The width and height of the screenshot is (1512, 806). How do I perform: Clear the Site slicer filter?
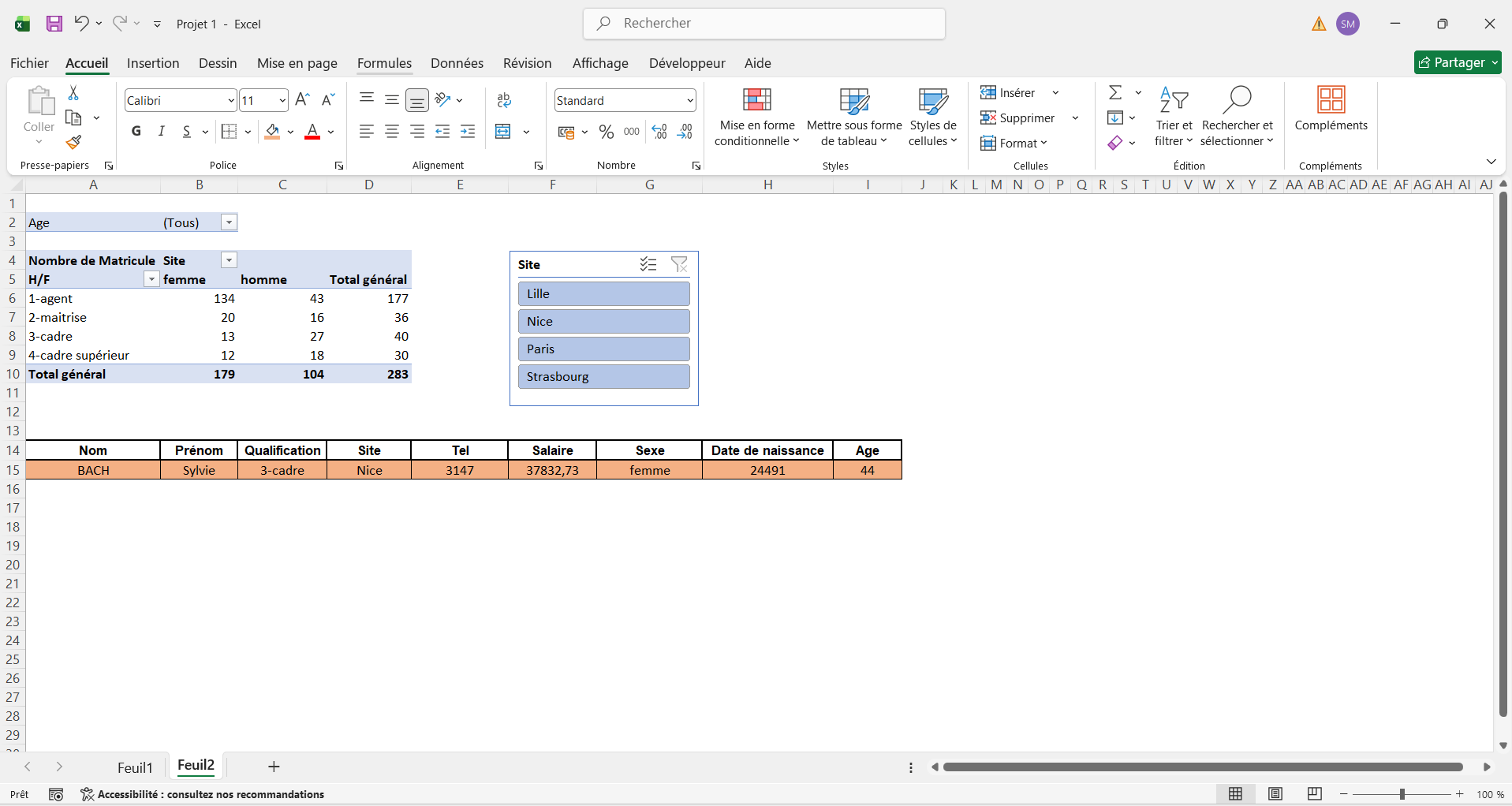point(678,264)
